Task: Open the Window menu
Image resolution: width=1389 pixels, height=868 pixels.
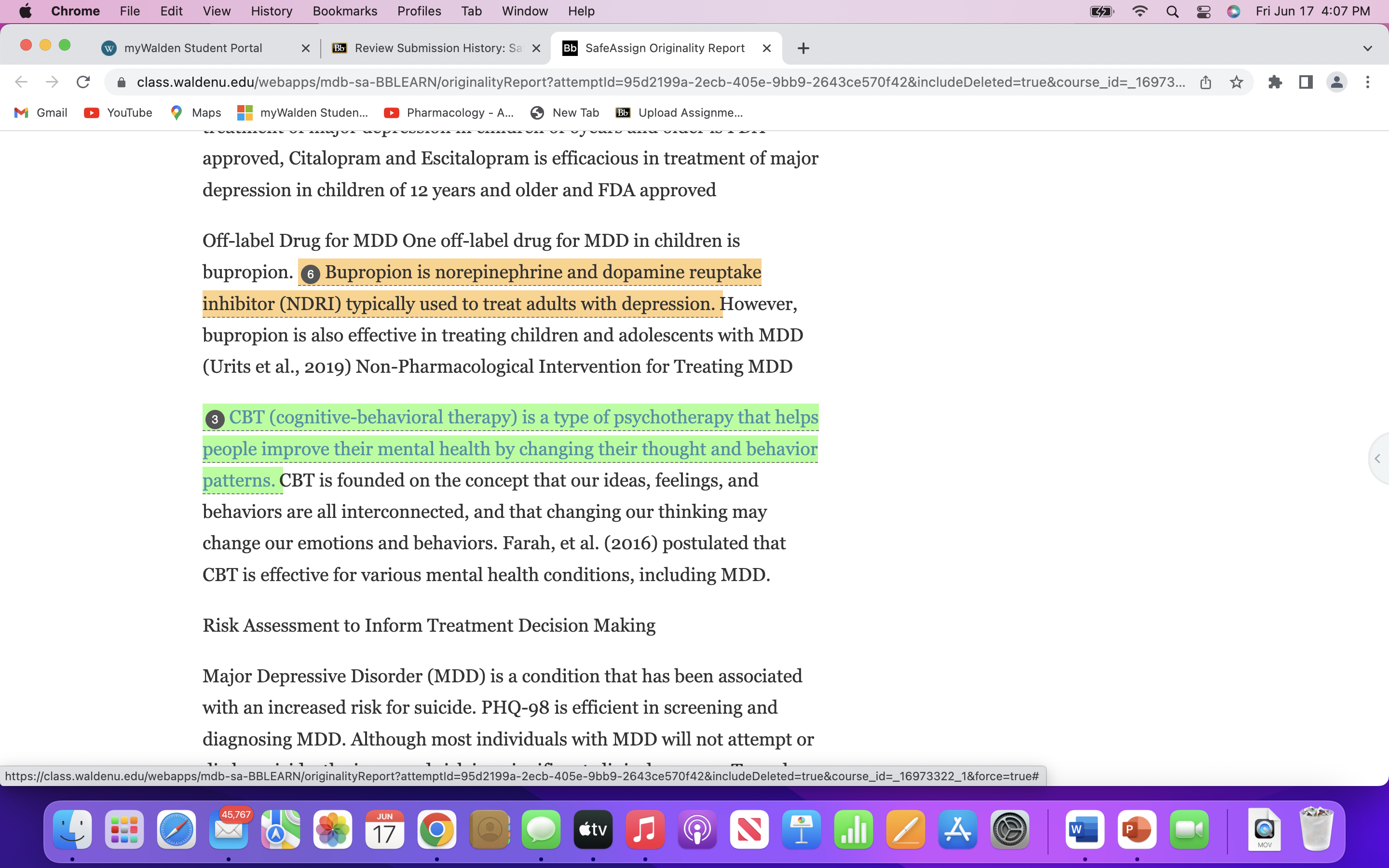Action: [x=525, y=12]
